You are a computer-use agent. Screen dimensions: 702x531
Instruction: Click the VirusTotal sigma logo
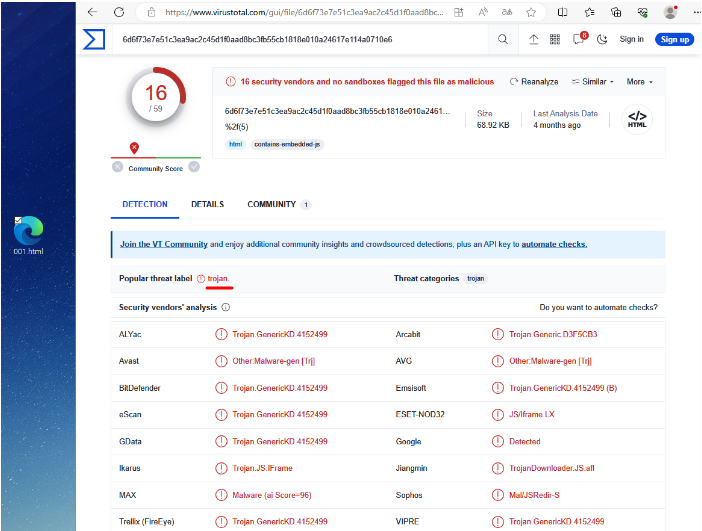94,39
